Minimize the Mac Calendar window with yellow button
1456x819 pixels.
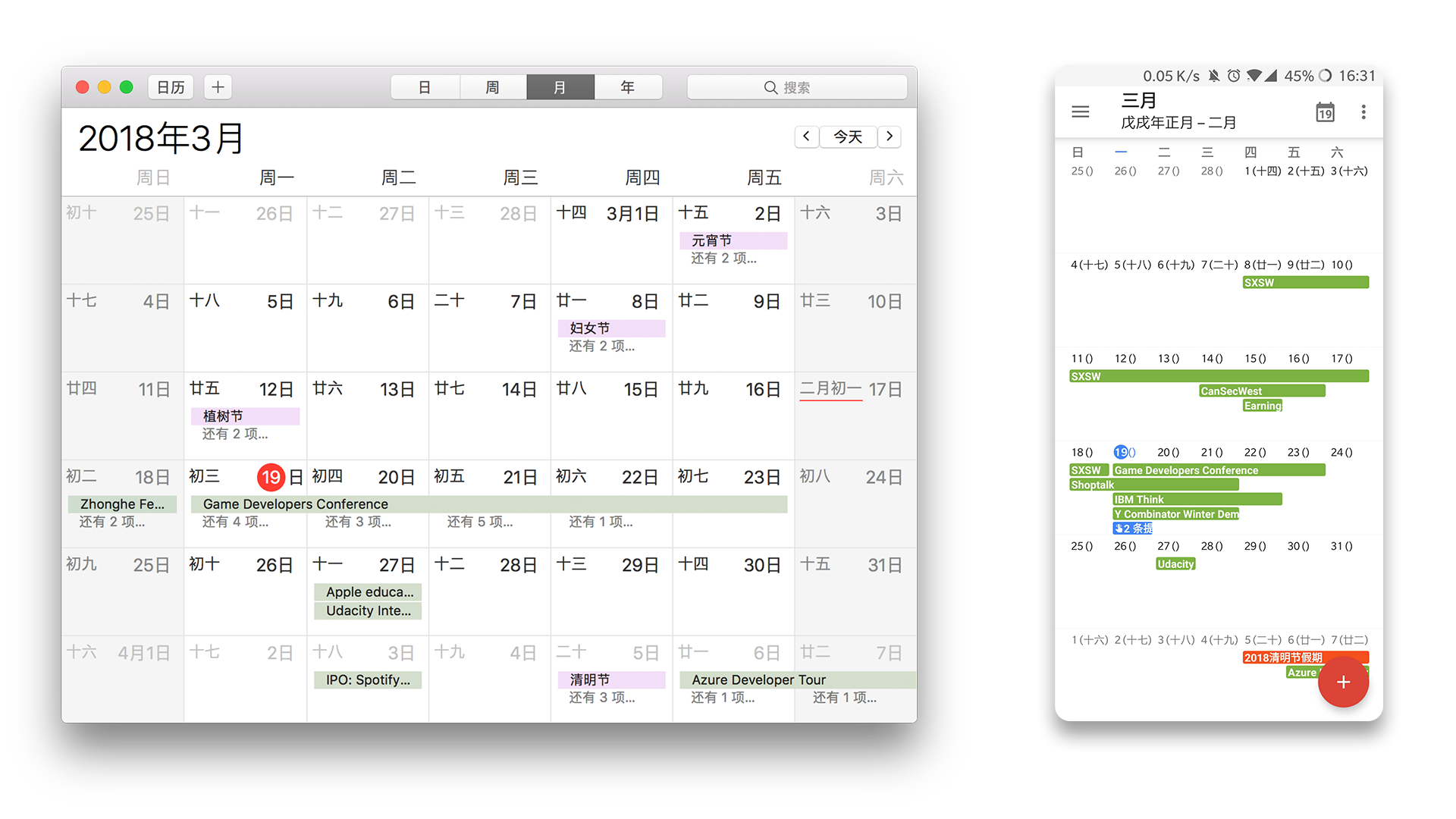[x=105, y=87]
